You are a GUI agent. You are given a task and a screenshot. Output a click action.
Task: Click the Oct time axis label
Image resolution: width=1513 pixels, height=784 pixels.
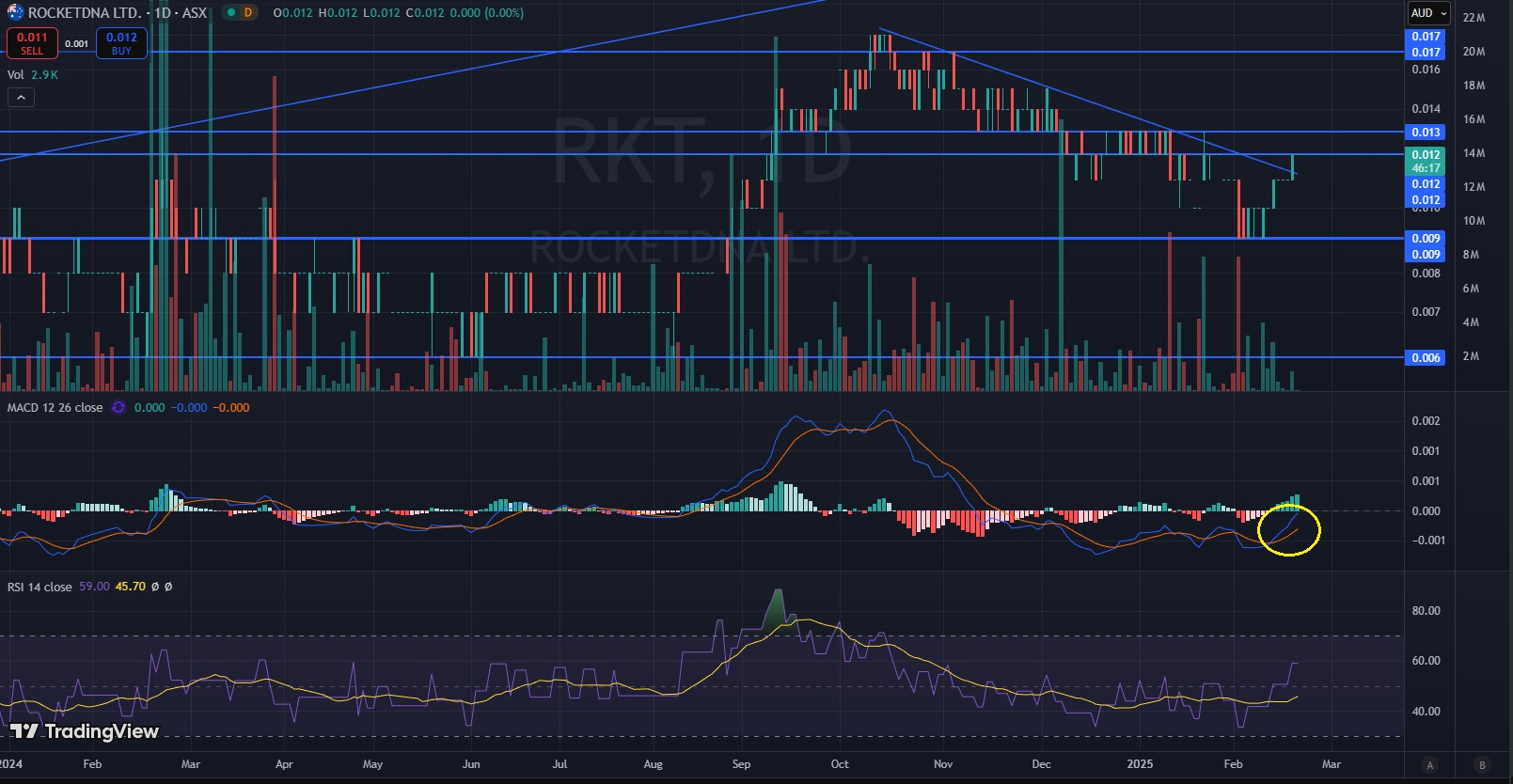[x=840, y=764]
